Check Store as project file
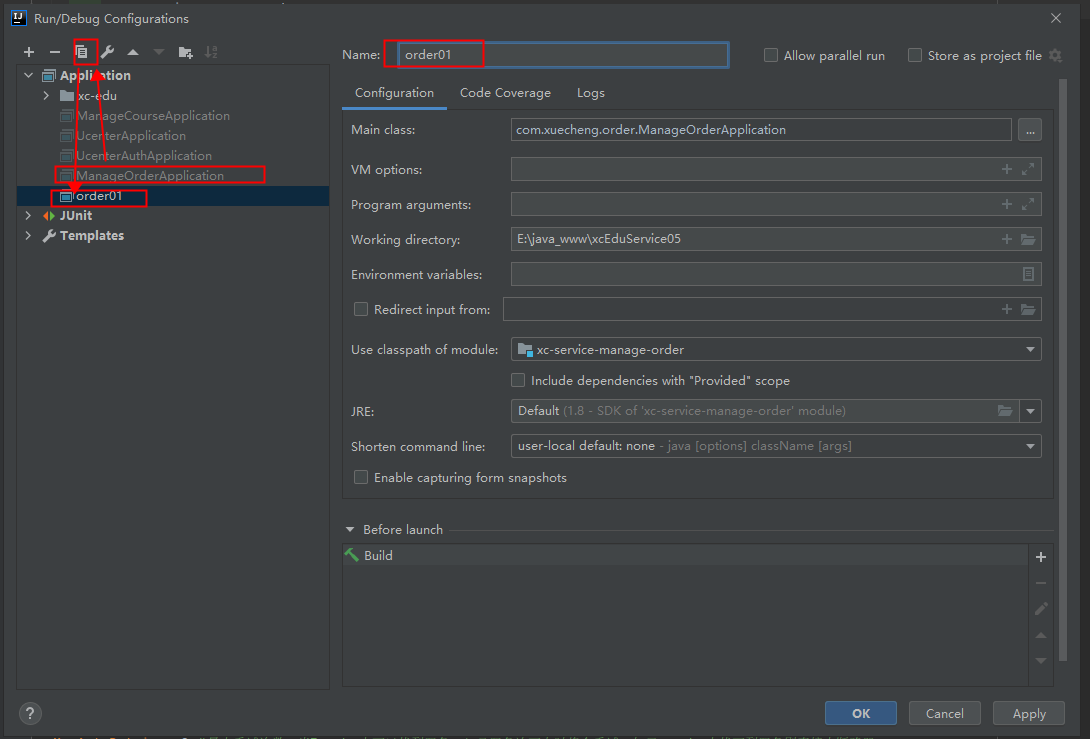The image size is (1090, 739). [x=915, y=56]
